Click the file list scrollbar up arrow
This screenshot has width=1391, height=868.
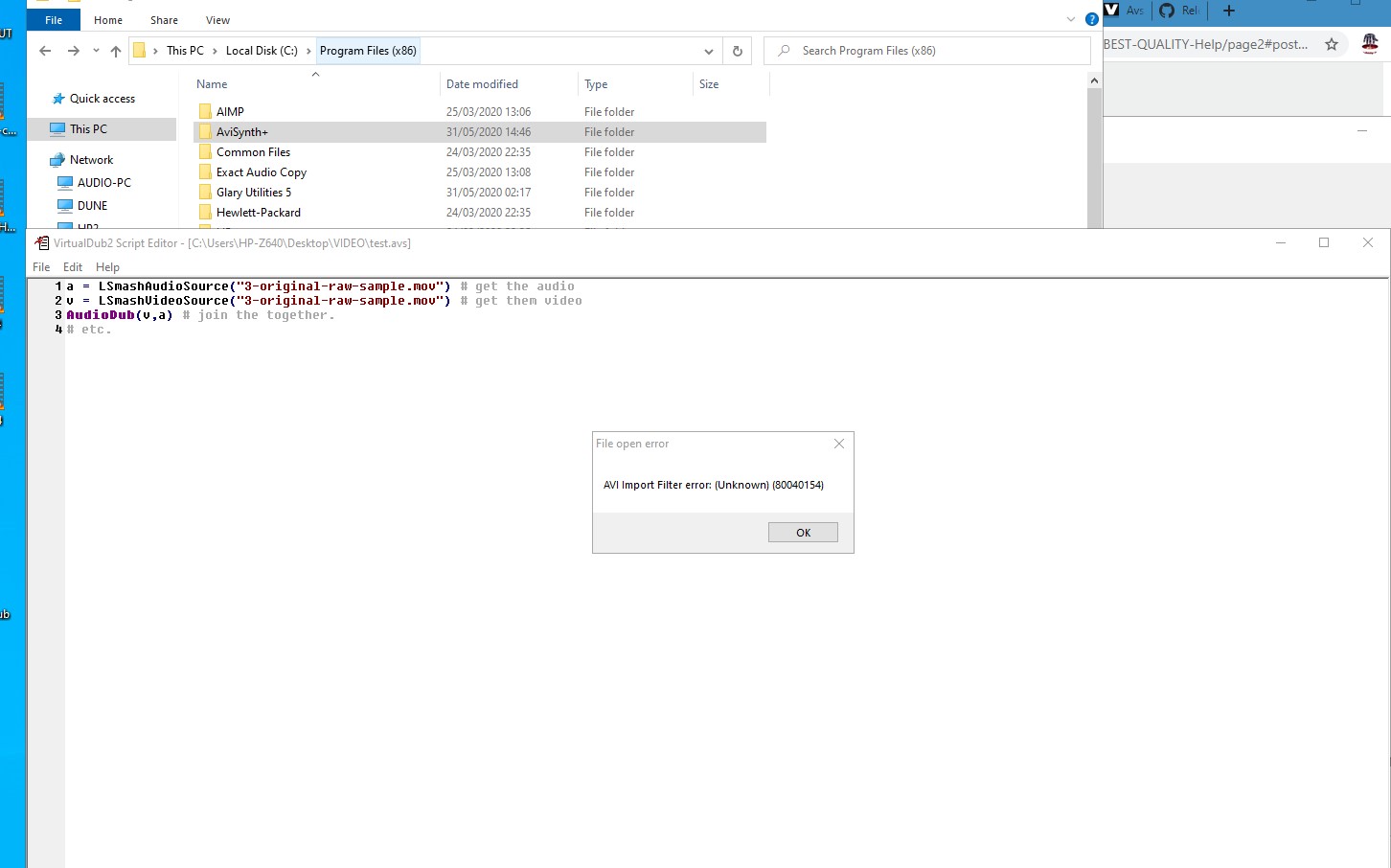point(1094,81)
